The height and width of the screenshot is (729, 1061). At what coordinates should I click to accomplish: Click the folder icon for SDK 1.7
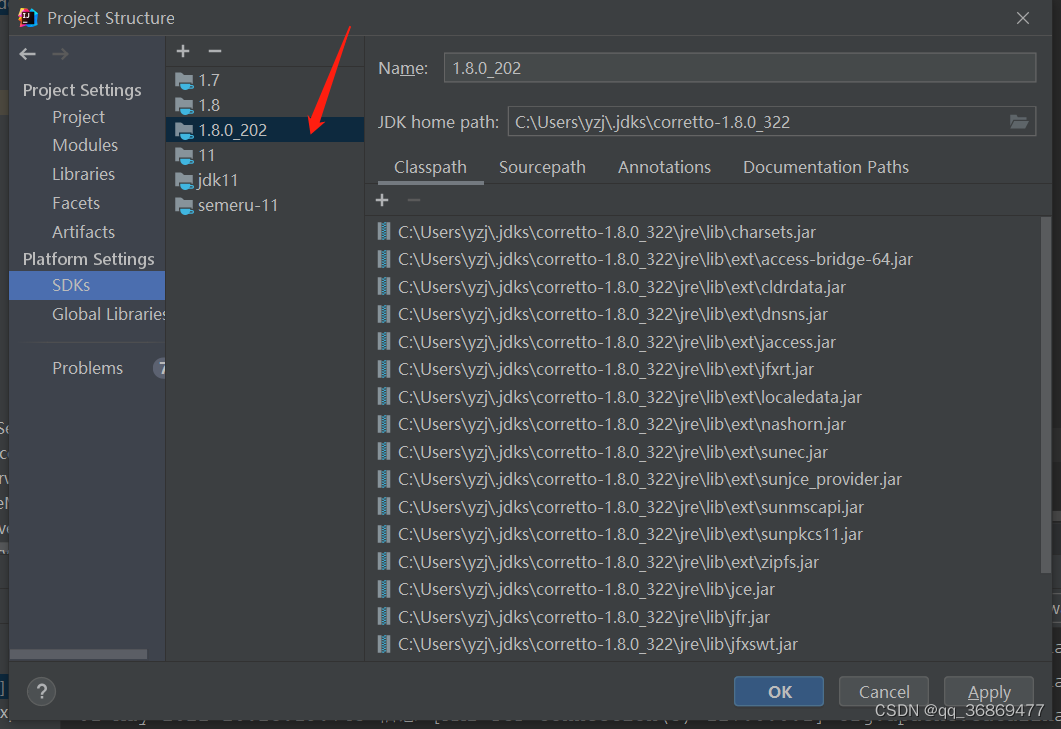click(184, 81)
